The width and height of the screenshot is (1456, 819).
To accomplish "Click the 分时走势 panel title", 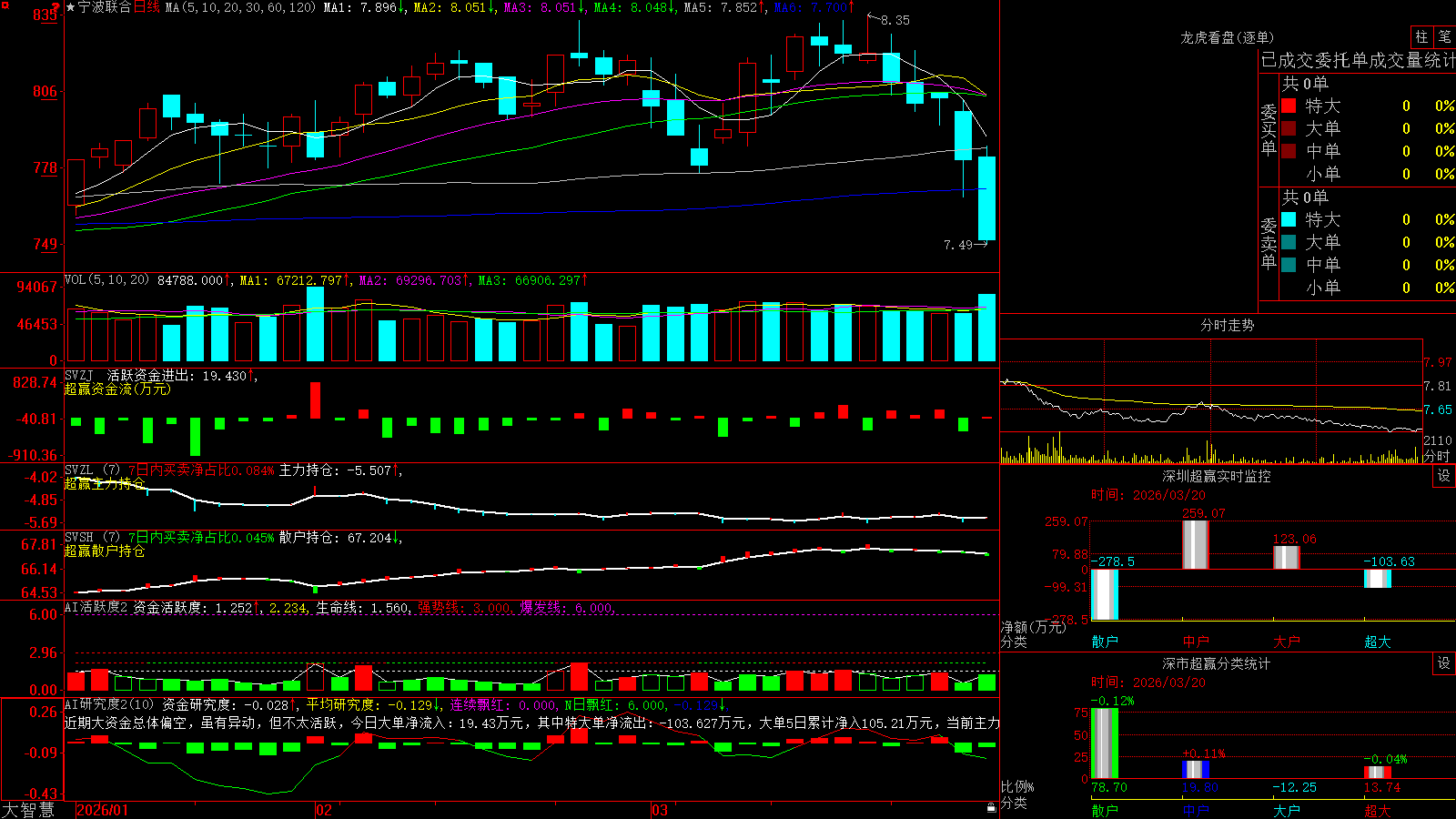I will [x=1227, y=325].
